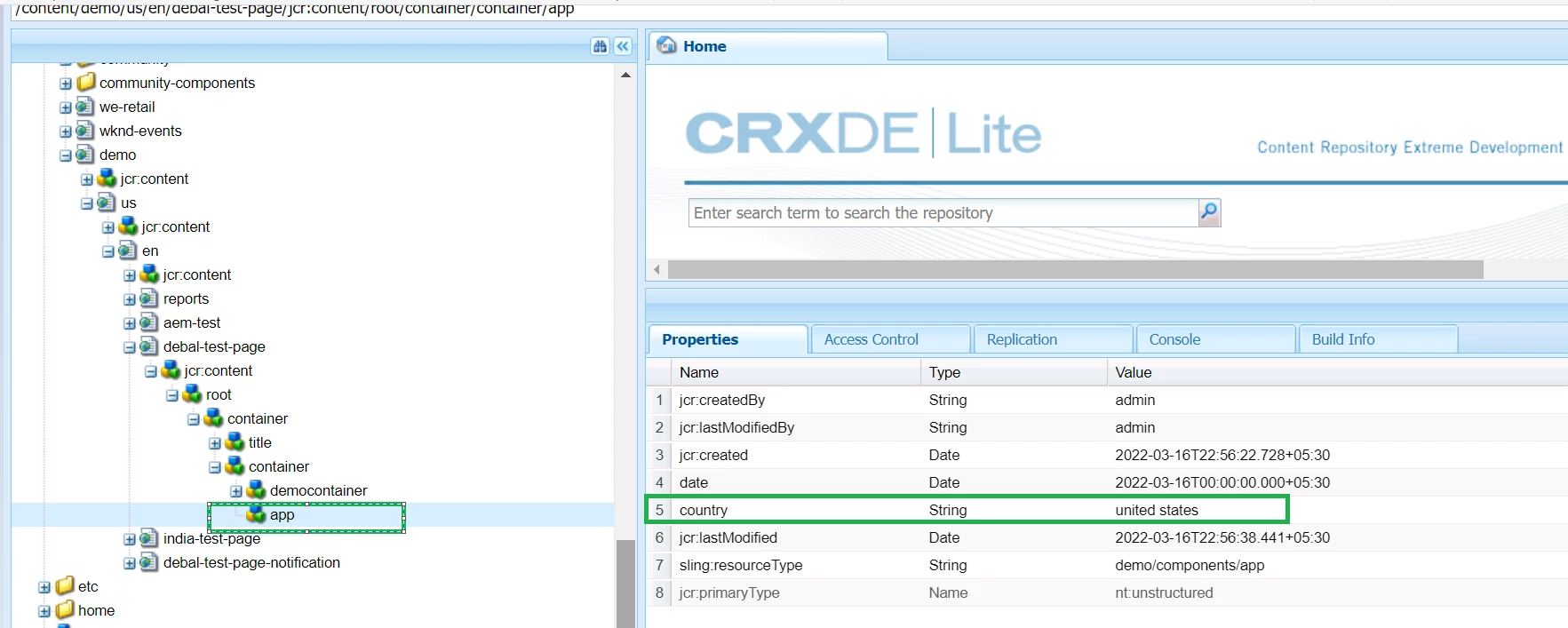This screenshot has width=1568, height=628.
Task: Select the jcr:createdBy property name
Action: pyautogui.click(x=721, y=400)
